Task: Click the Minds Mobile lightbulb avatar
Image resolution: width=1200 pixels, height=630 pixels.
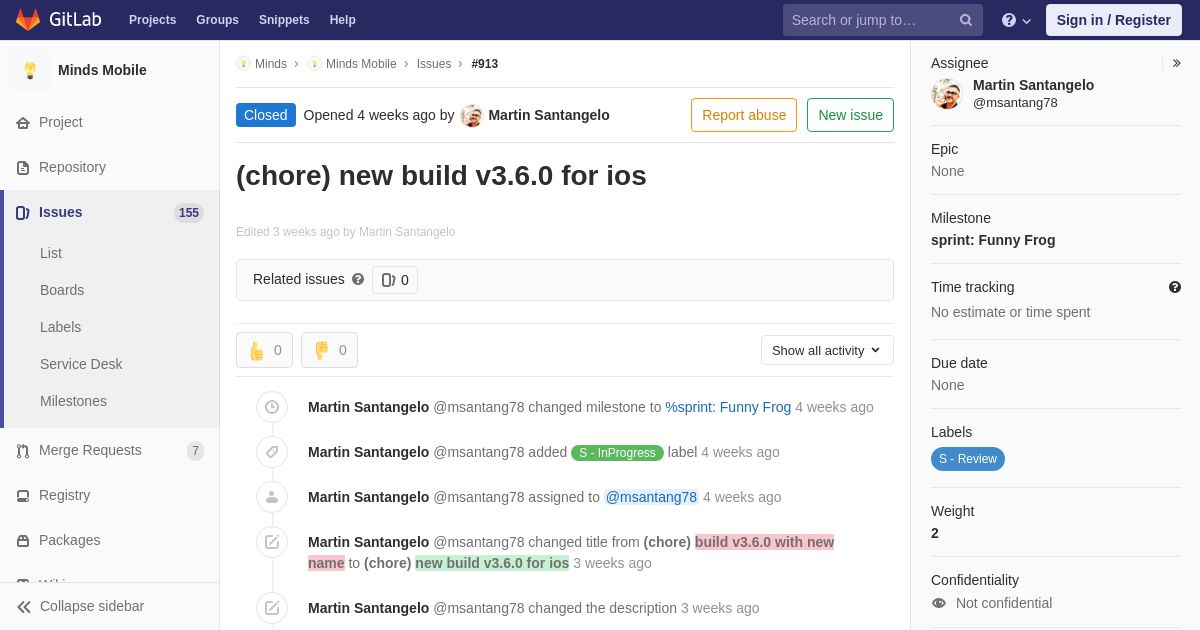Action: pyautogui.click(x=30, y=70)
